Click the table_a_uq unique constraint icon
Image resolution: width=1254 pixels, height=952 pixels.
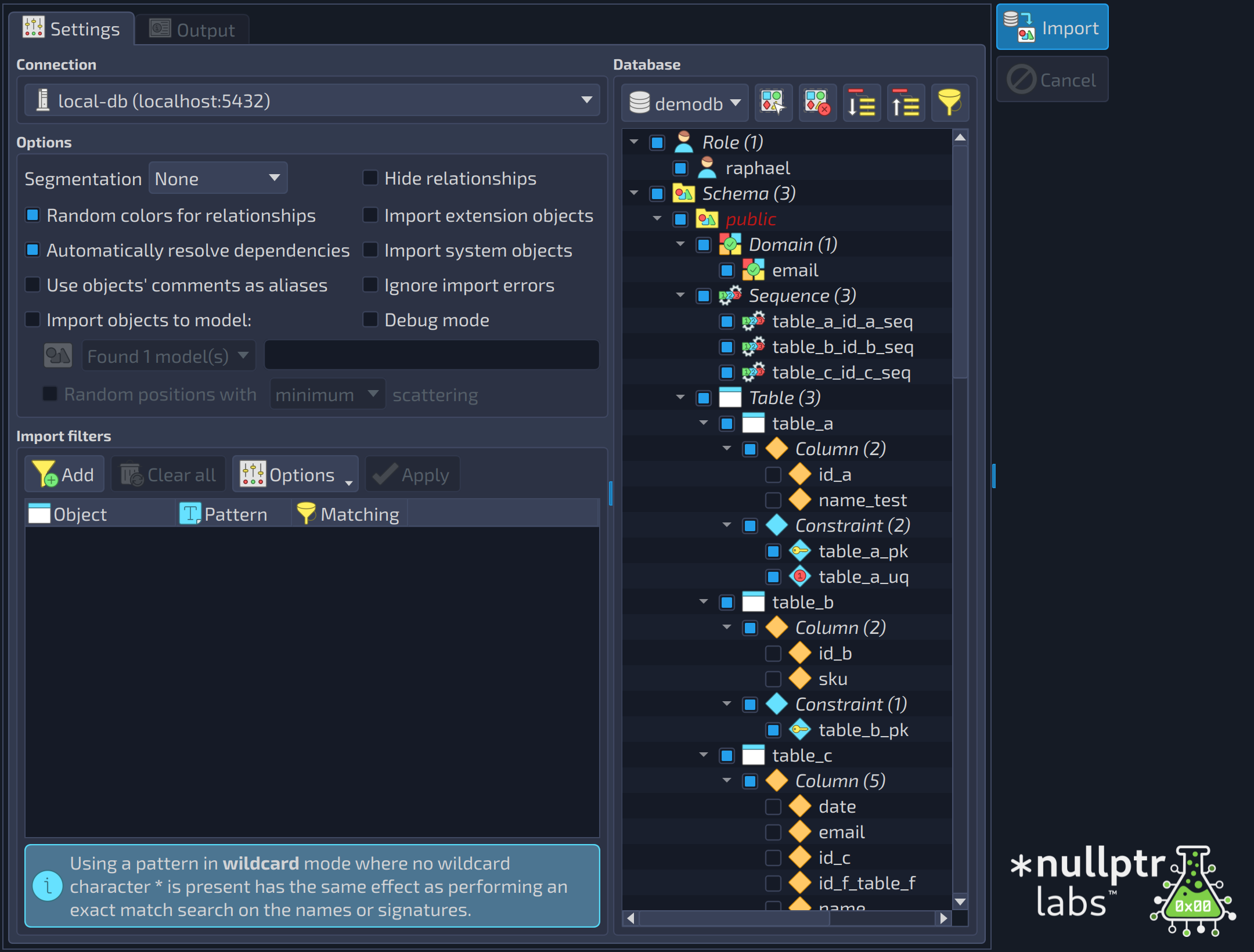tap(800, 576)
